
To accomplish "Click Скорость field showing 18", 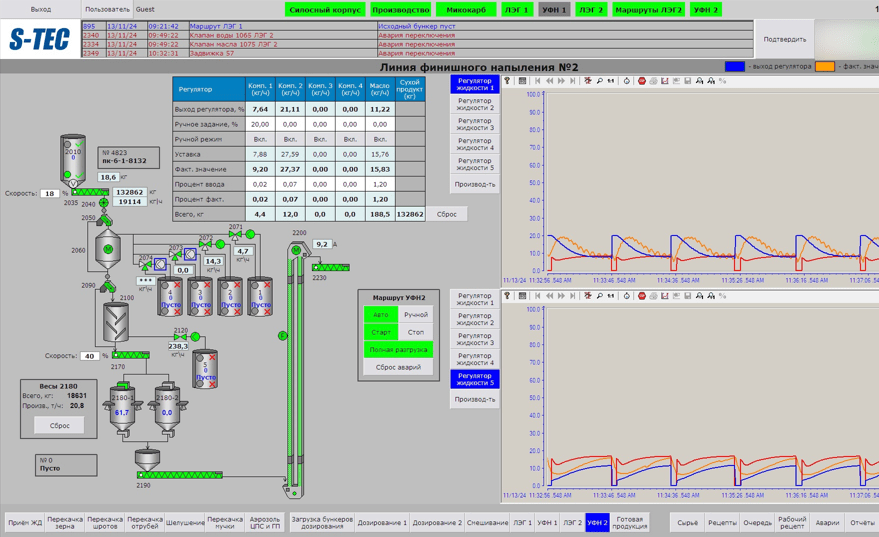I will [x=50, y=193].
